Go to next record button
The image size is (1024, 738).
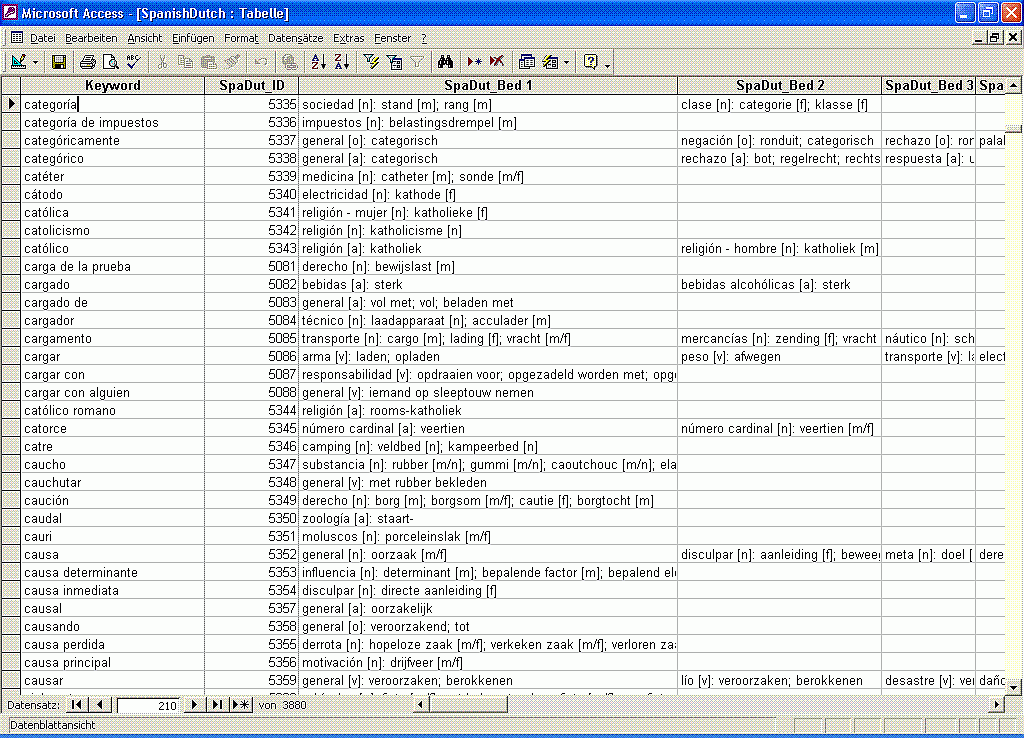click(194, 705)
